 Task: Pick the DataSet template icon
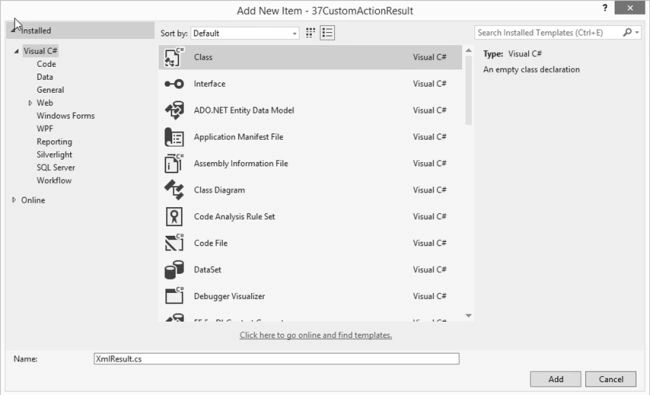point(174,269)
